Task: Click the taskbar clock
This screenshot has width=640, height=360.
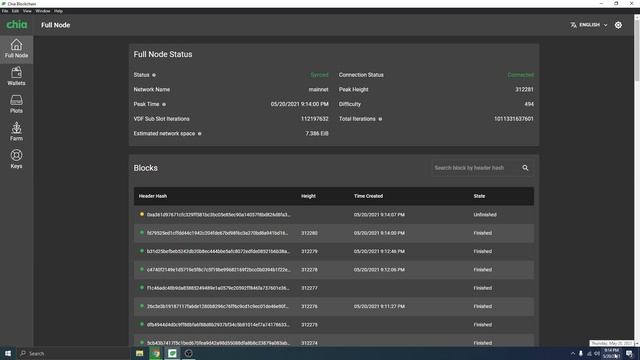Action: coord(611,353)
